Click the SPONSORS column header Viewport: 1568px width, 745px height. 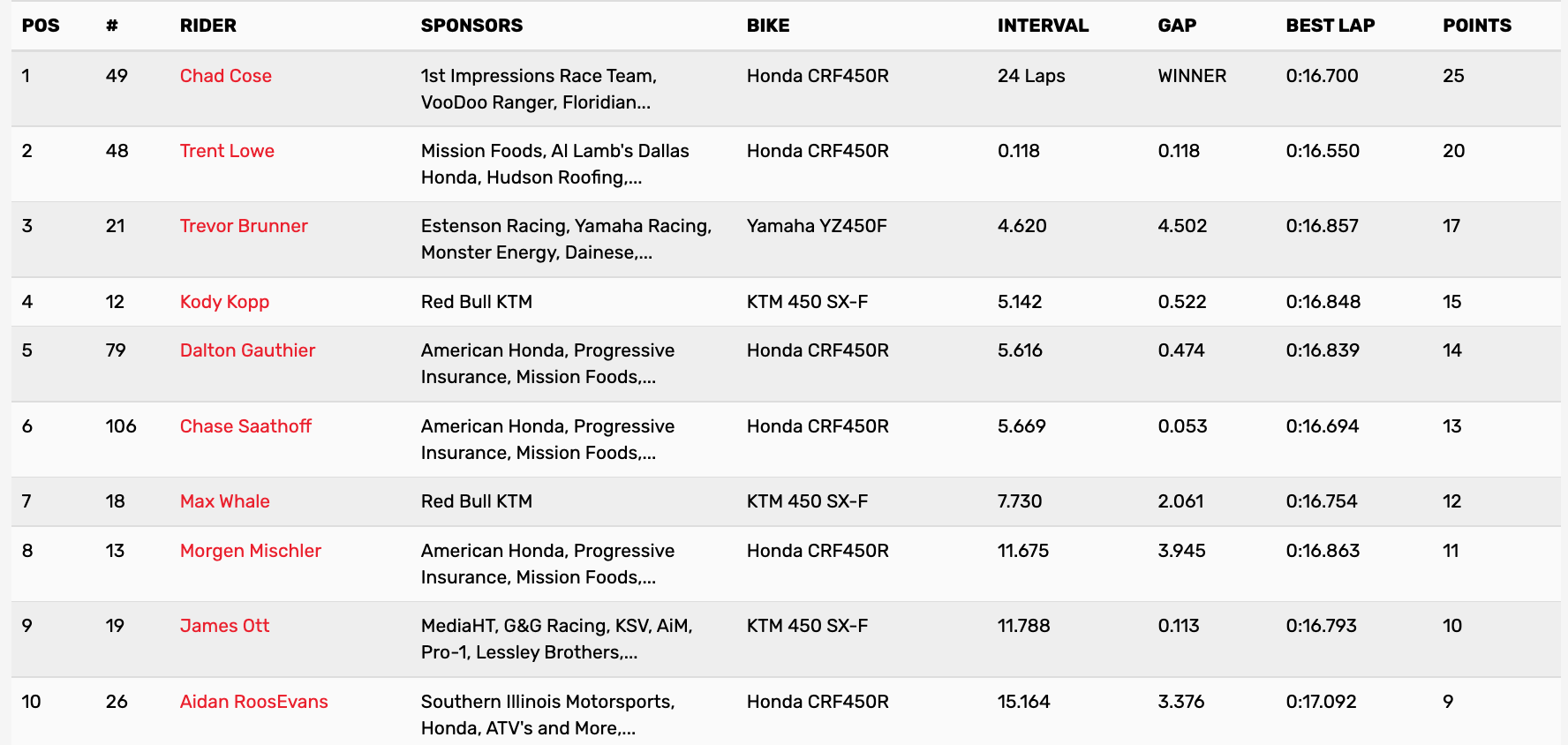tap(471, 26)
